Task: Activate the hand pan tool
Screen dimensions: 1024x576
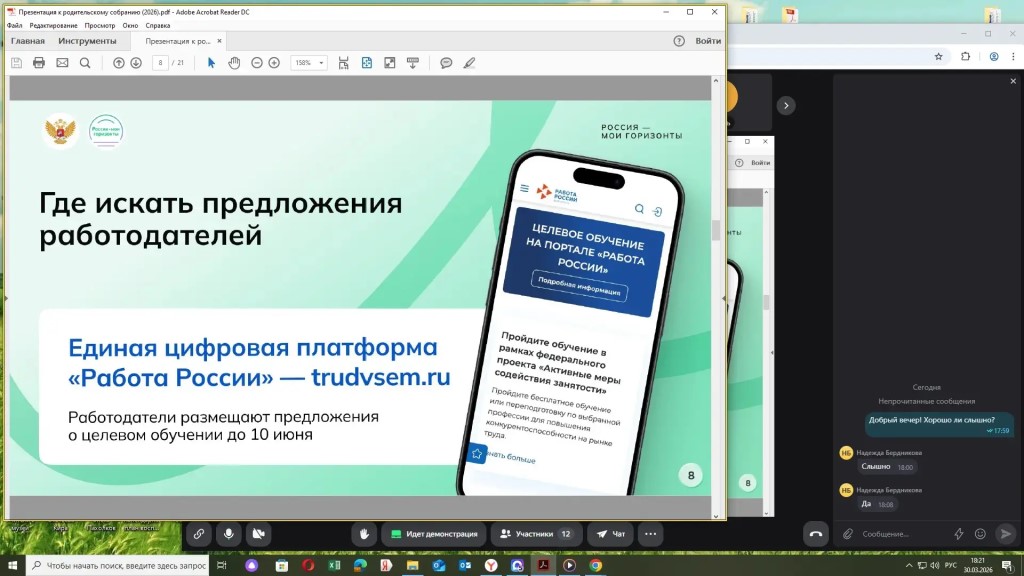Action: coord(234,63)
